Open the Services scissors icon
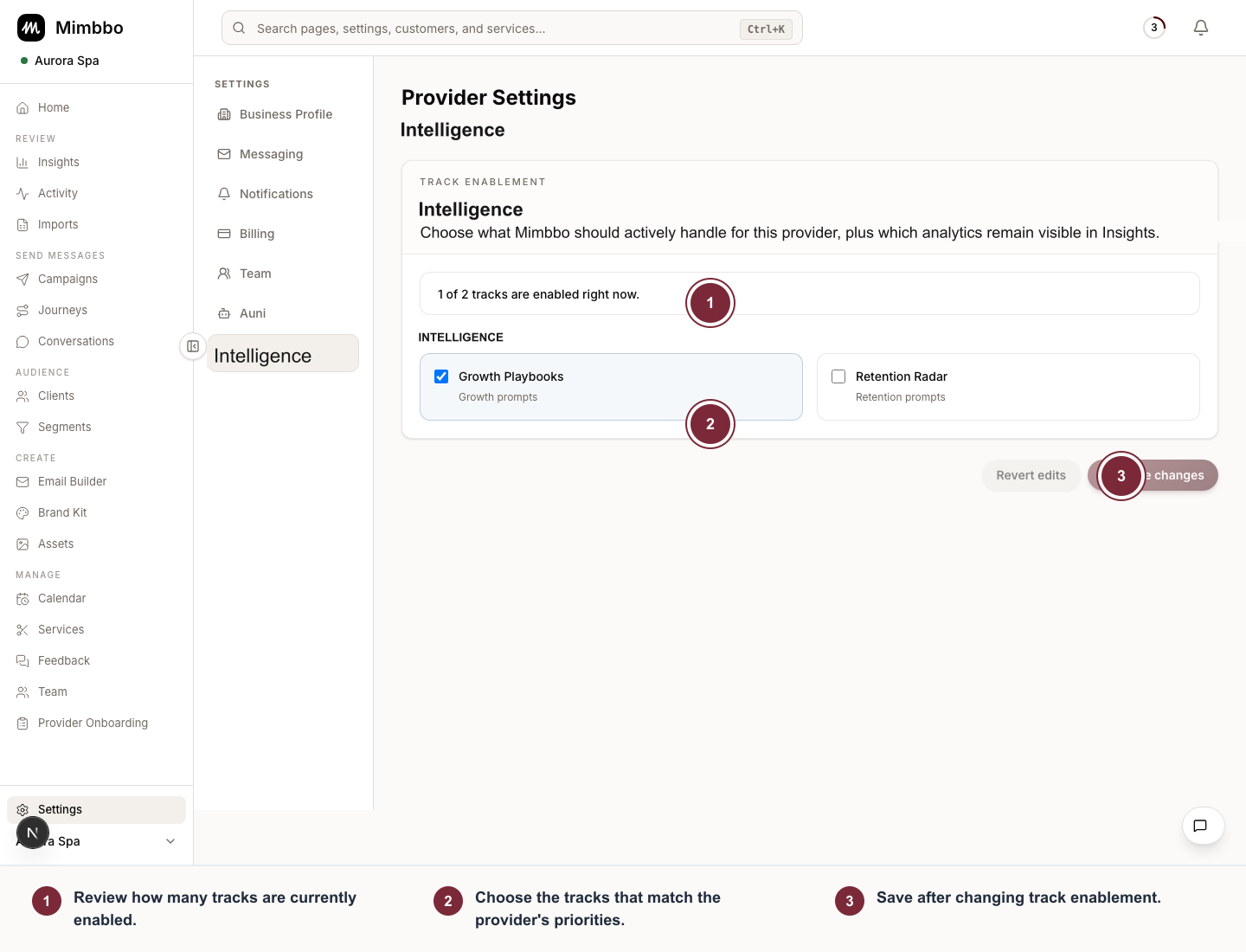Image resolution: width=1246 pixels, height=952 pixels. tap(22, 630)
